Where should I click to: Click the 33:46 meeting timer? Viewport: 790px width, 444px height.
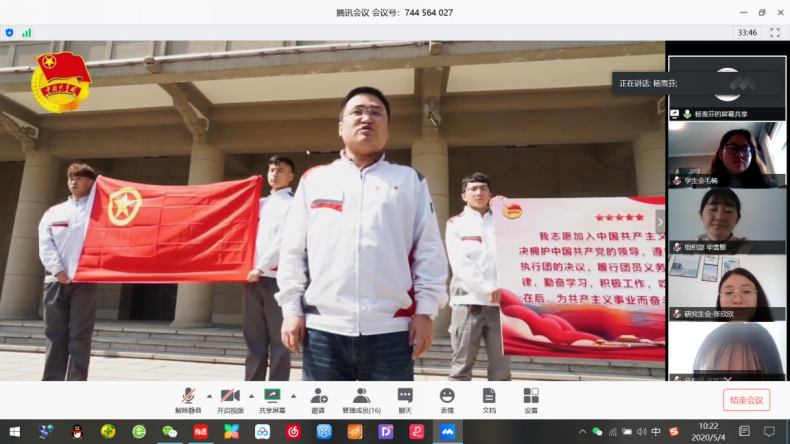tap(747, 33)
